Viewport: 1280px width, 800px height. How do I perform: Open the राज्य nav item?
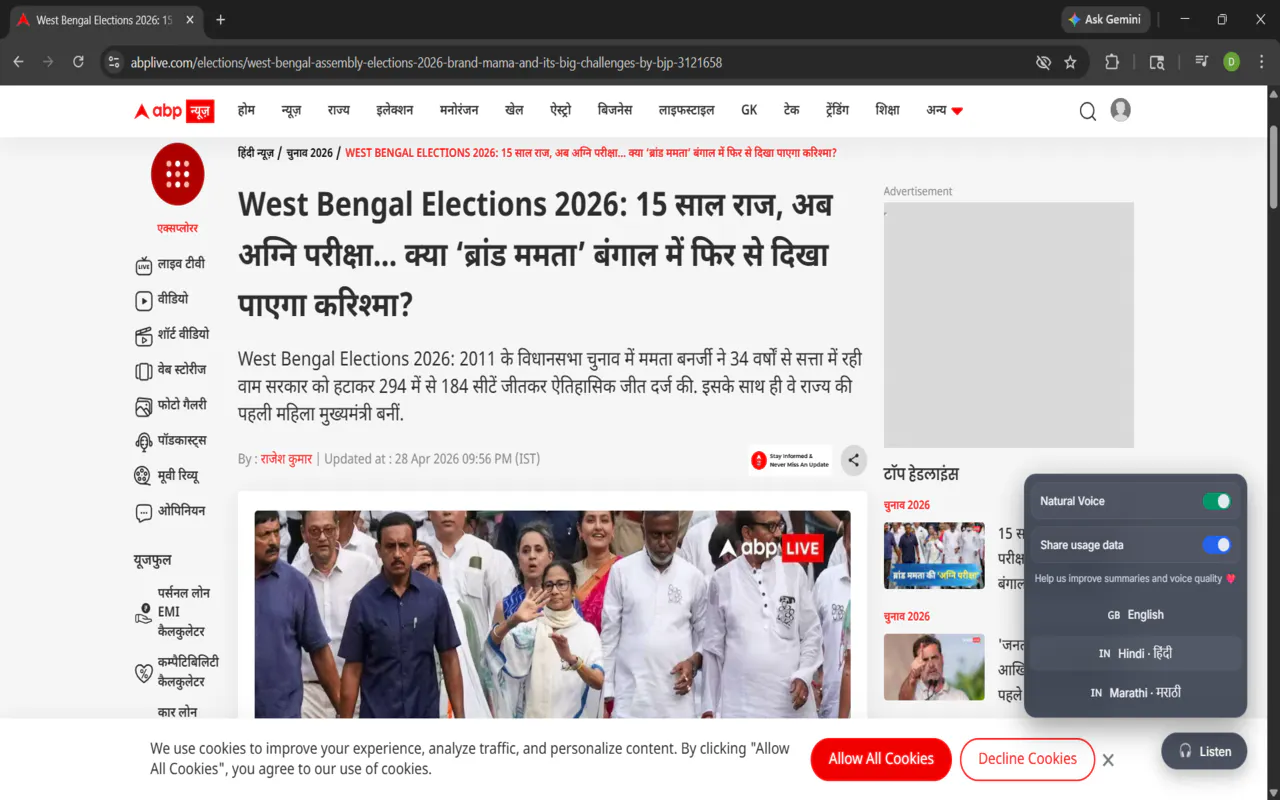tap(338, 110)
